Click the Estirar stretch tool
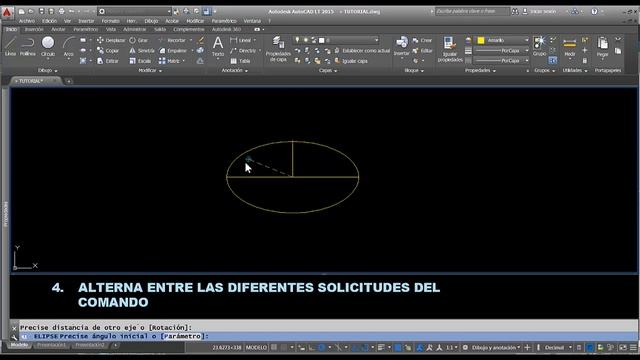This screenshot has width=640, height=360. pos(108,61)
